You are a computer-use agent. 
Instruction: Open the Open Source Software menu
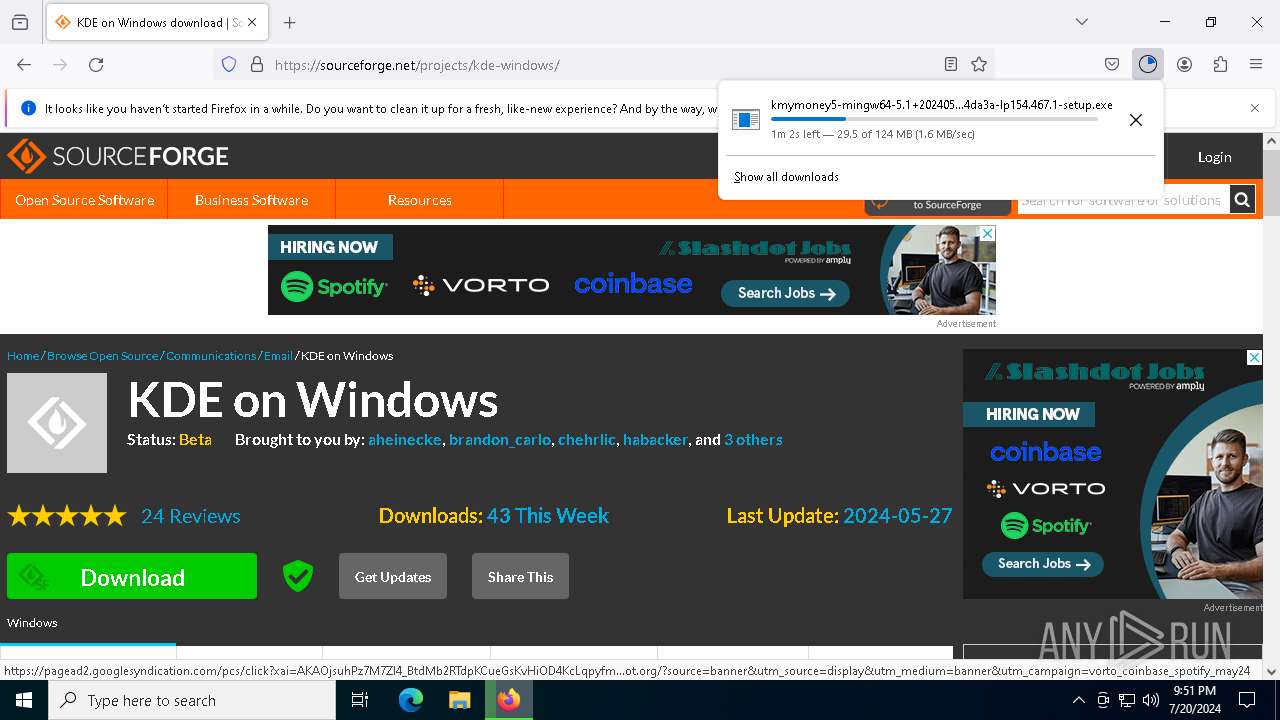point(84,200)
